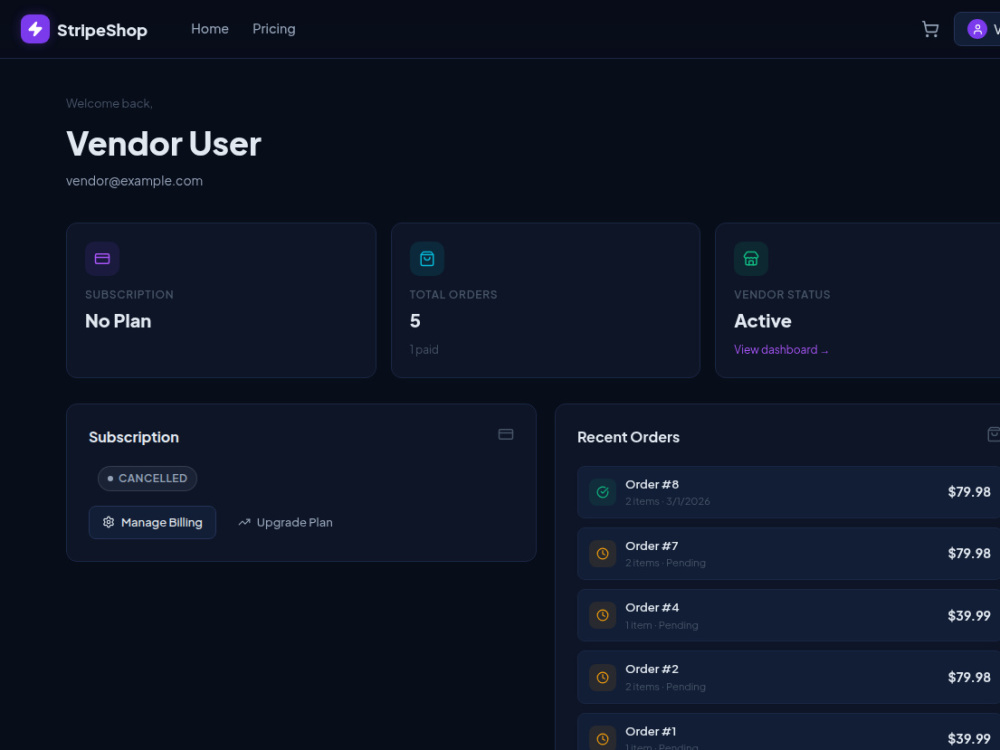
Task: Click the Recent Orders heading
Action: point(628,437)
